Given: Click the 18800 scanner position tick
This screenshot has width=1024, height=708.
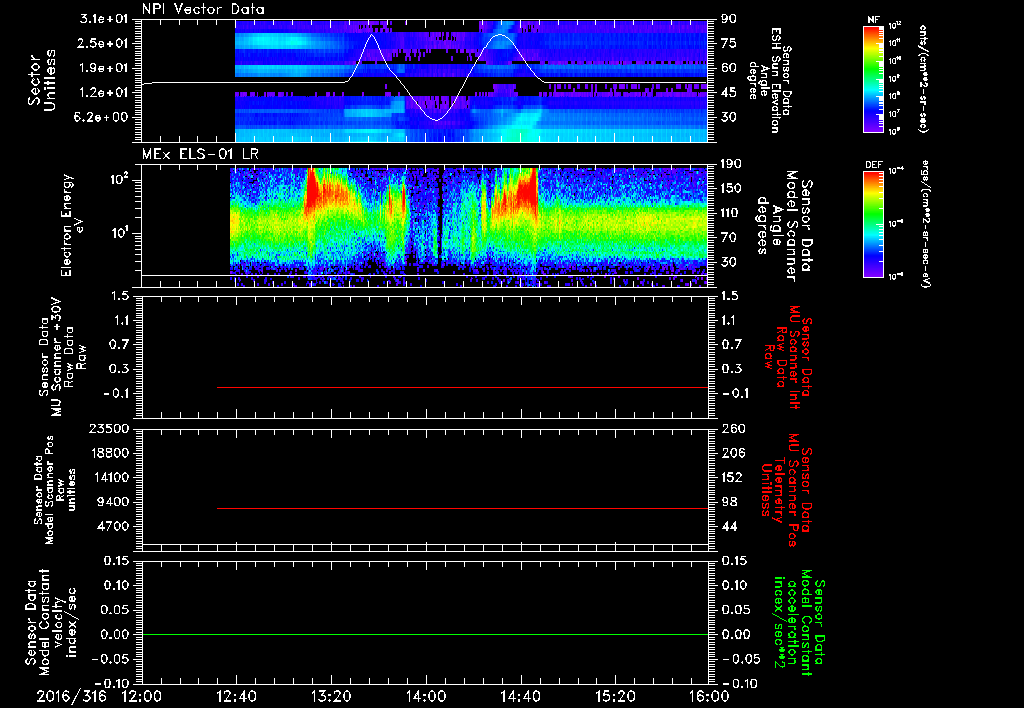Looking at the screenshot, I should coord(108,453).
